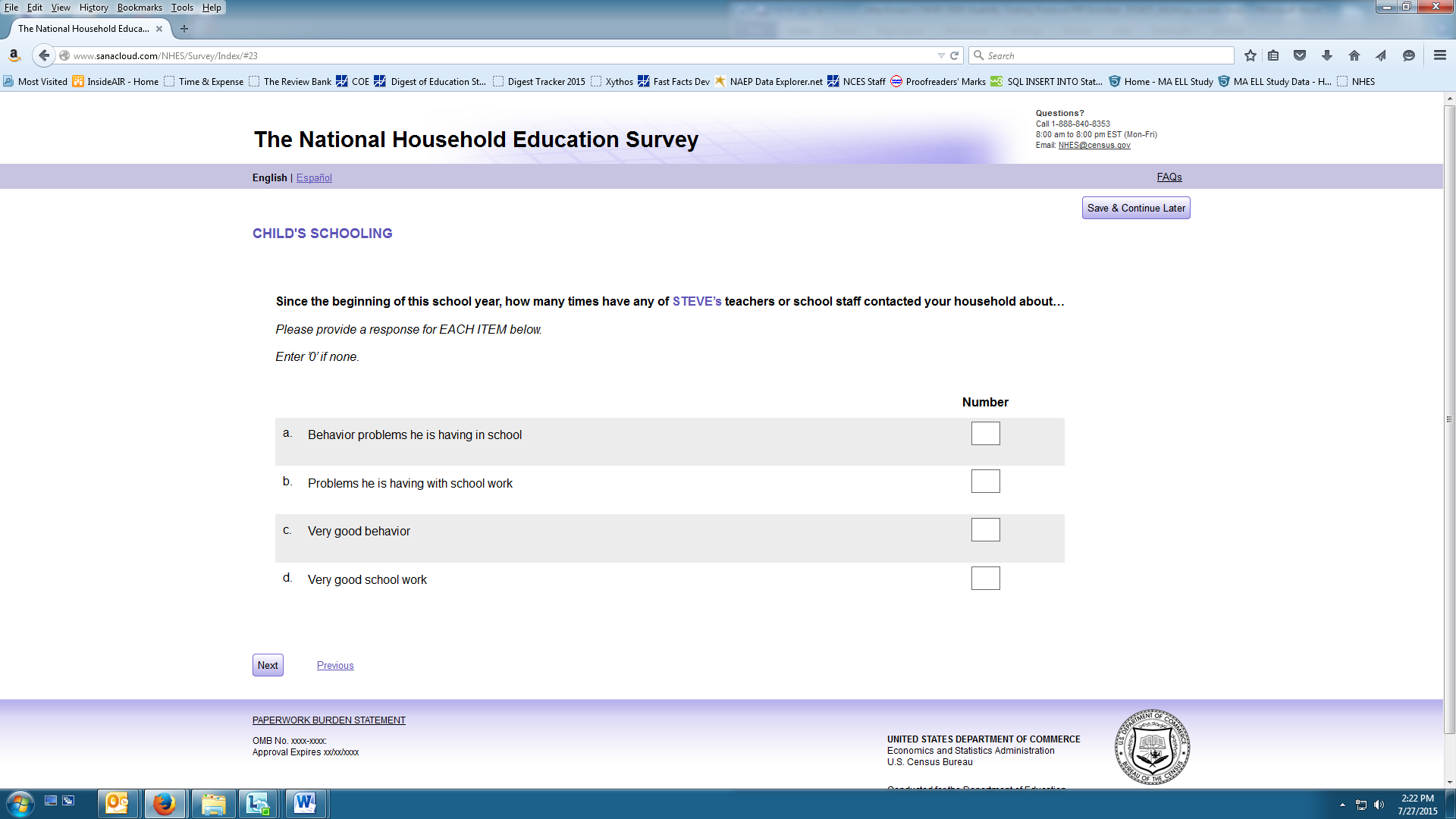Expand the URL bar history dropdown
1456x819 pixels.
point(941,55)
